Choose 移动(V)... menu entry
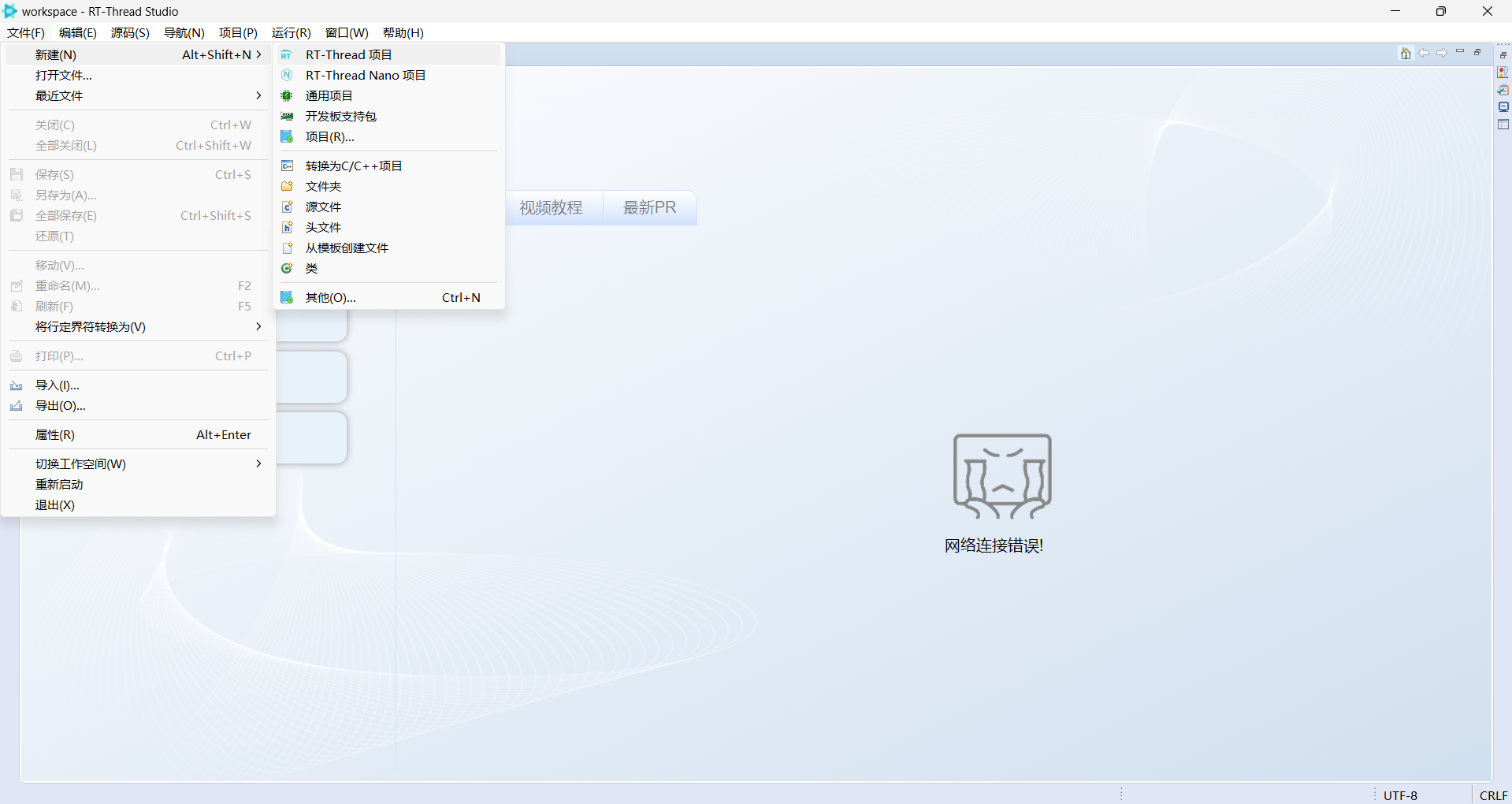Screen dimensions: 1512x804 [139, 265]
